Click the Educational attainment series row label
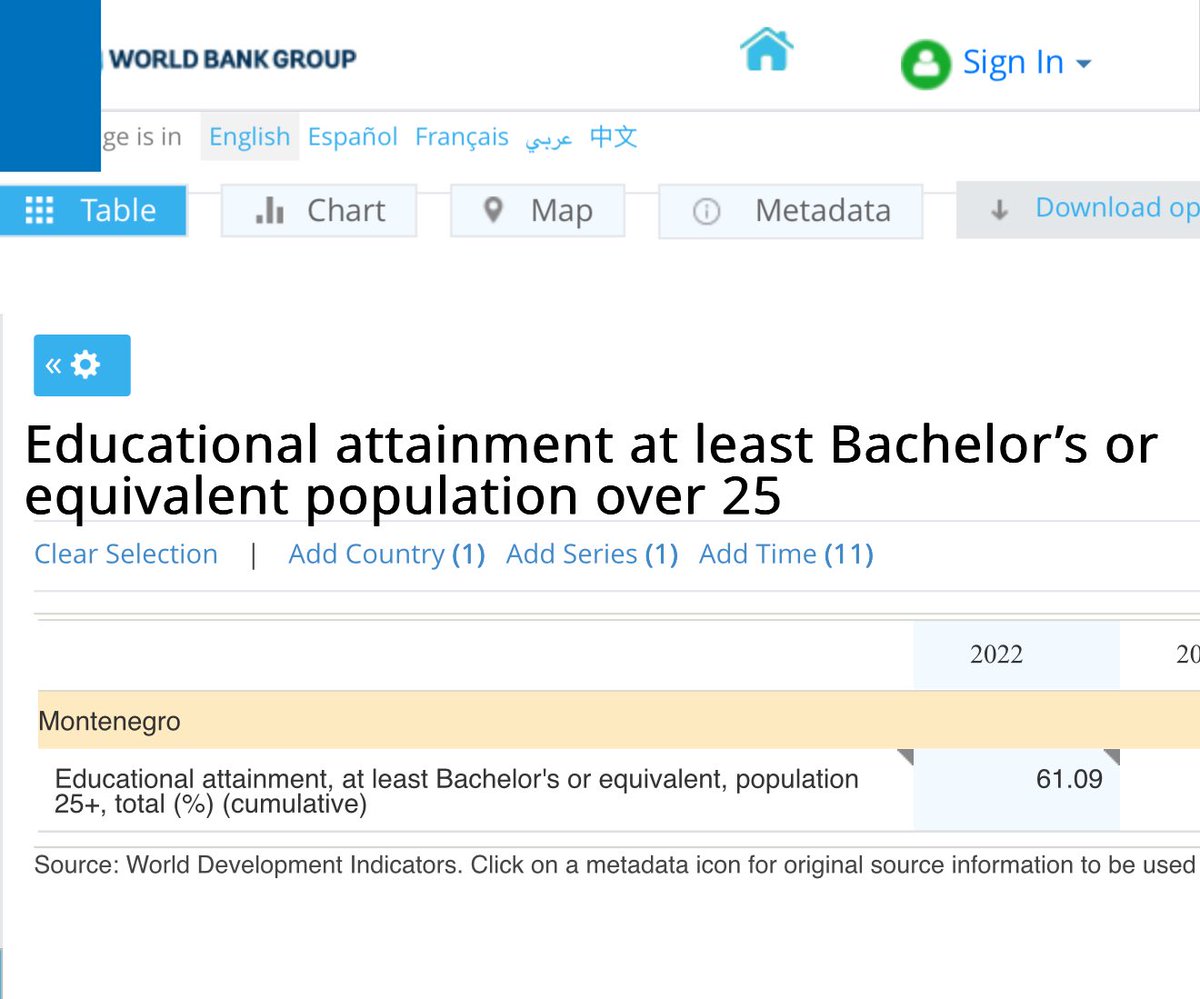 coord(457,791)
